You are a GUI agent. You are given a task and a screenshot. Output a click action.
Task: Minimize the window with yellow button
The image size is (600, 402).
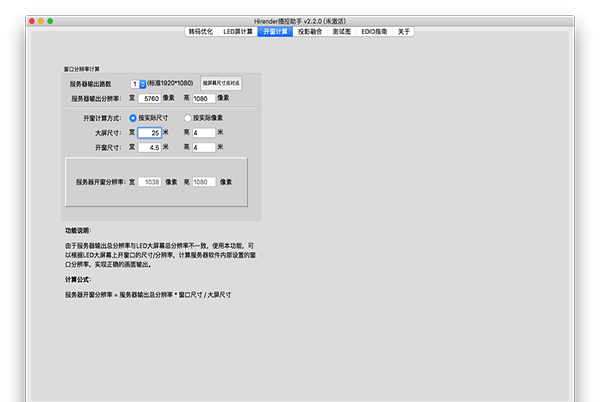(x=41, y=21)
